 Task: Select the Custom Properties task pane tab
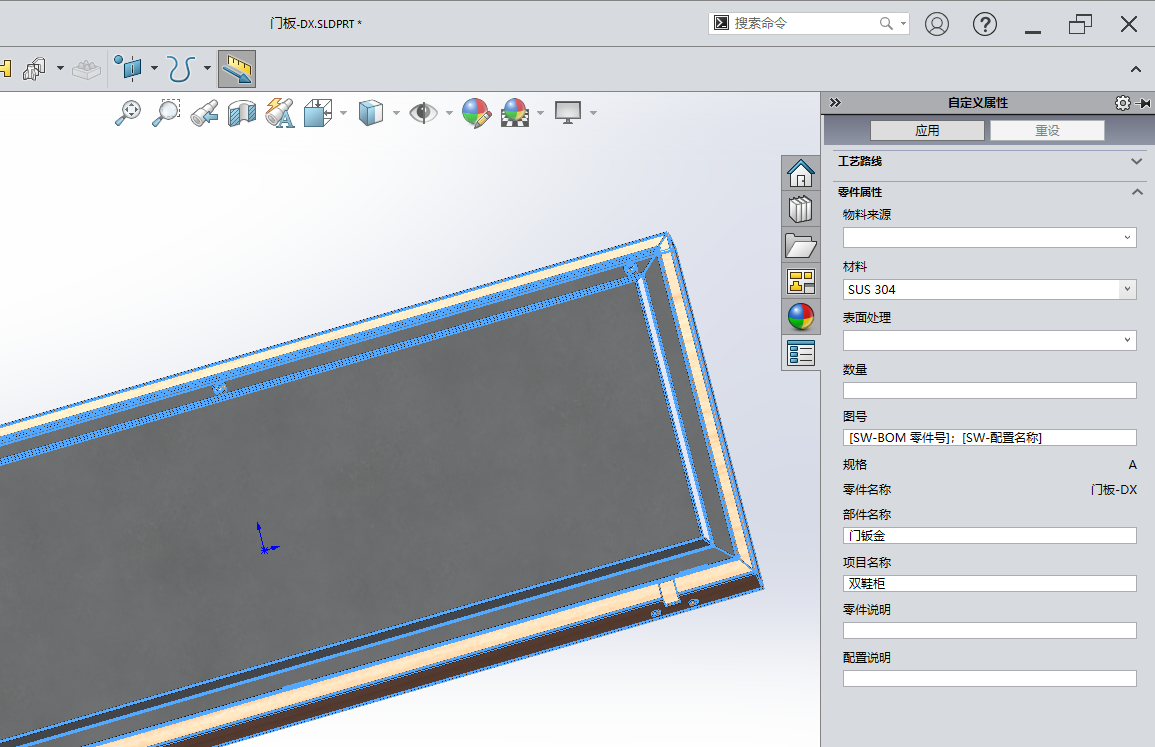coord(801,353)
